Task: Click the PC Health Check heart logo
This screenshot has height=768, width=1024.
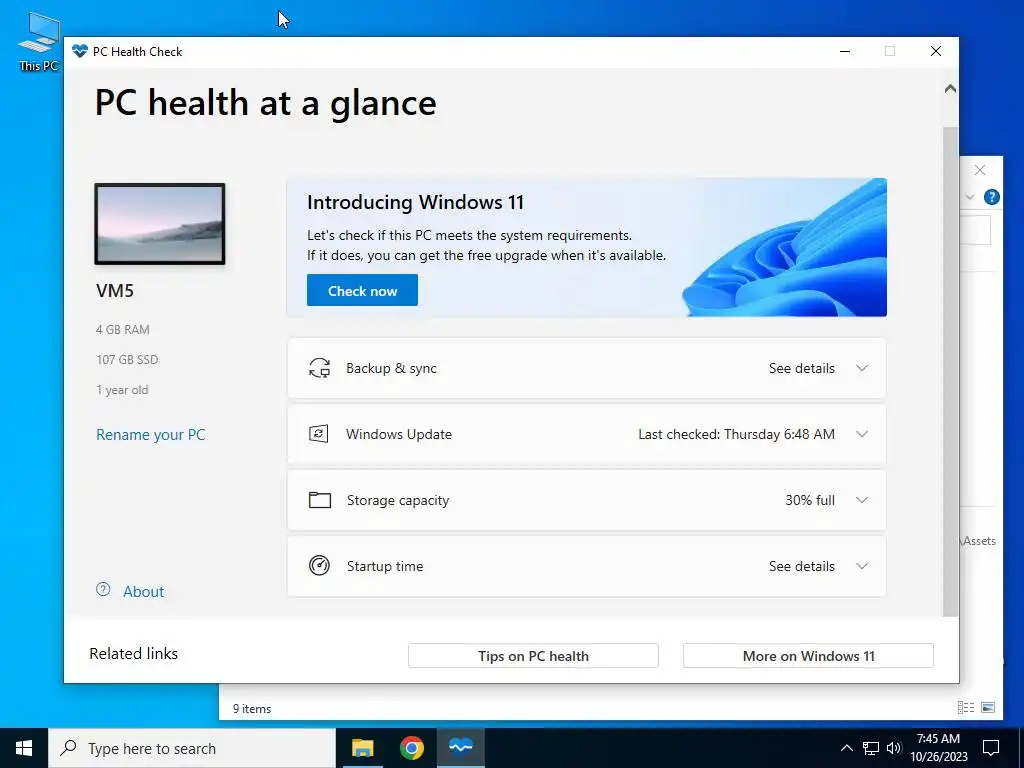Action: pyautogui.click(x=80, y=52)
